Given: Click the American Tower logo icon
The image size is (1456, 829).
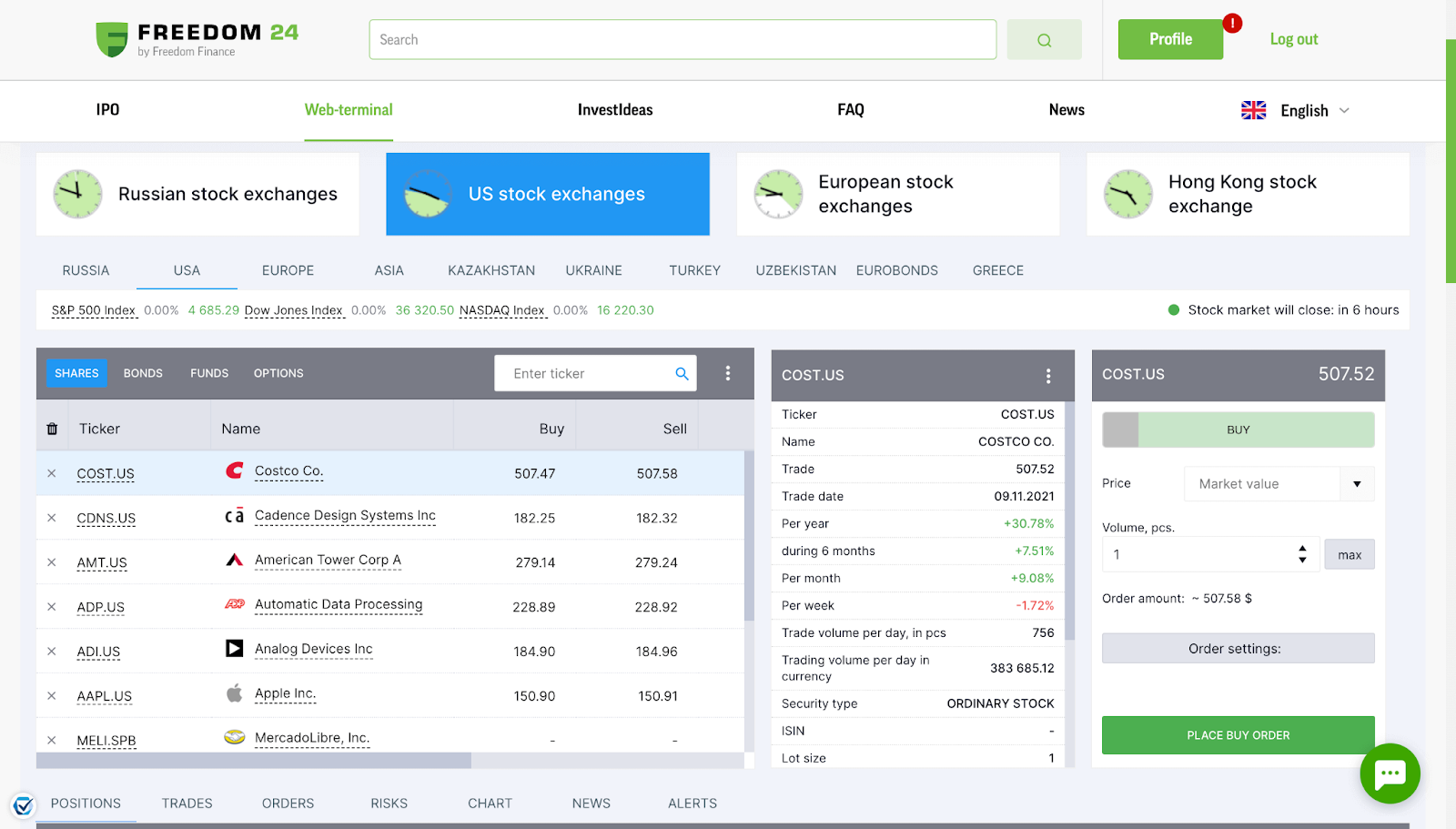Looking at the screenshot, I should pos(235,560).
